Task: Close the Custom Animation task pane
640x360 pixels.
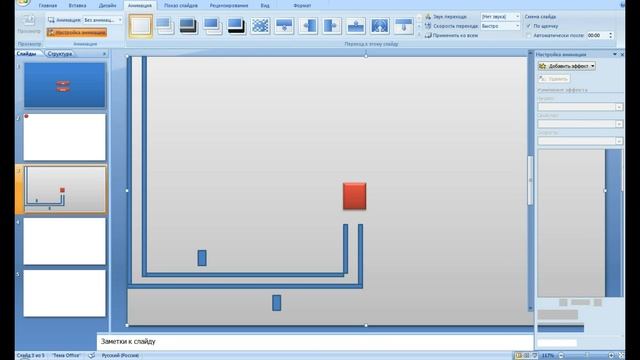Action: (622, 54)
